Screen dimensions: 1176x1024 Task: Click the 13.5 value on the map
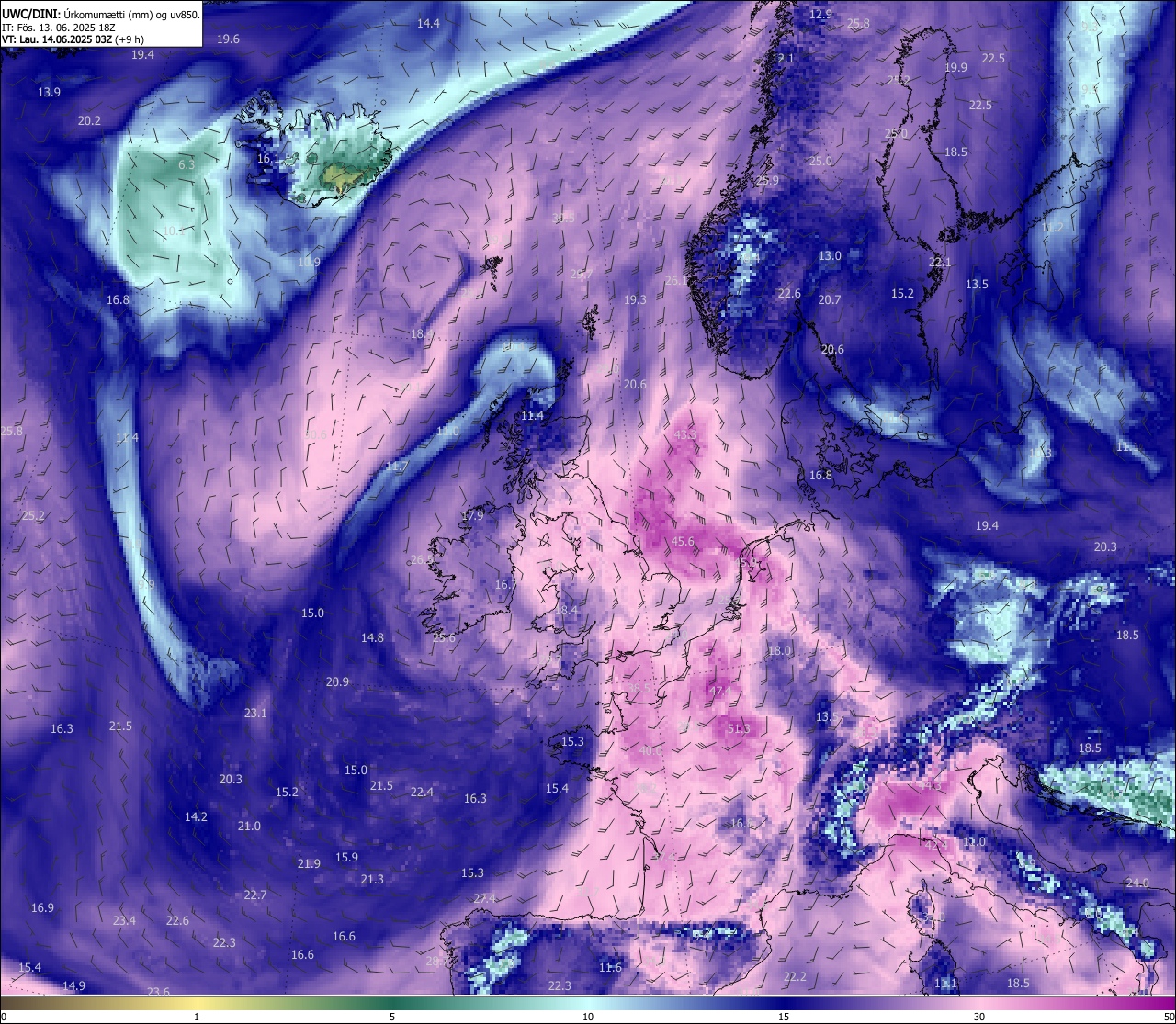coord(977,284)
